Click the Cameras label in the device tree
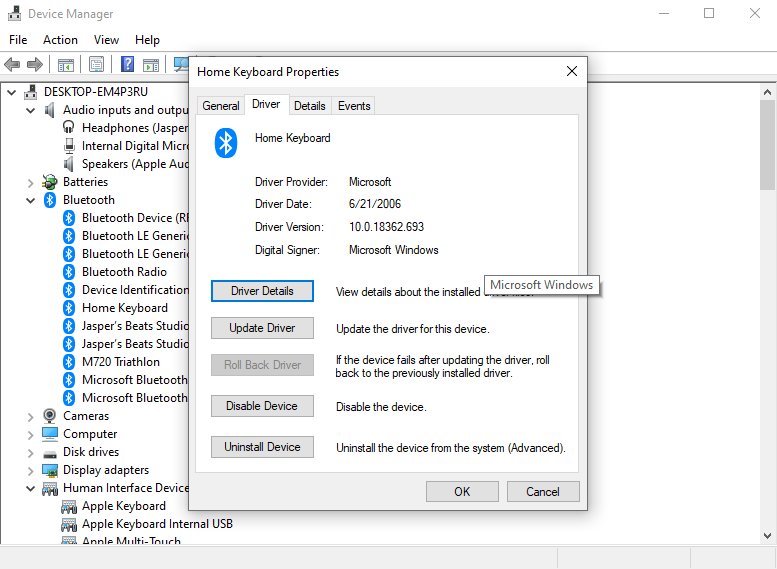Screen dimensions: 777x569 pyautogui.click(x=86, y=416)
